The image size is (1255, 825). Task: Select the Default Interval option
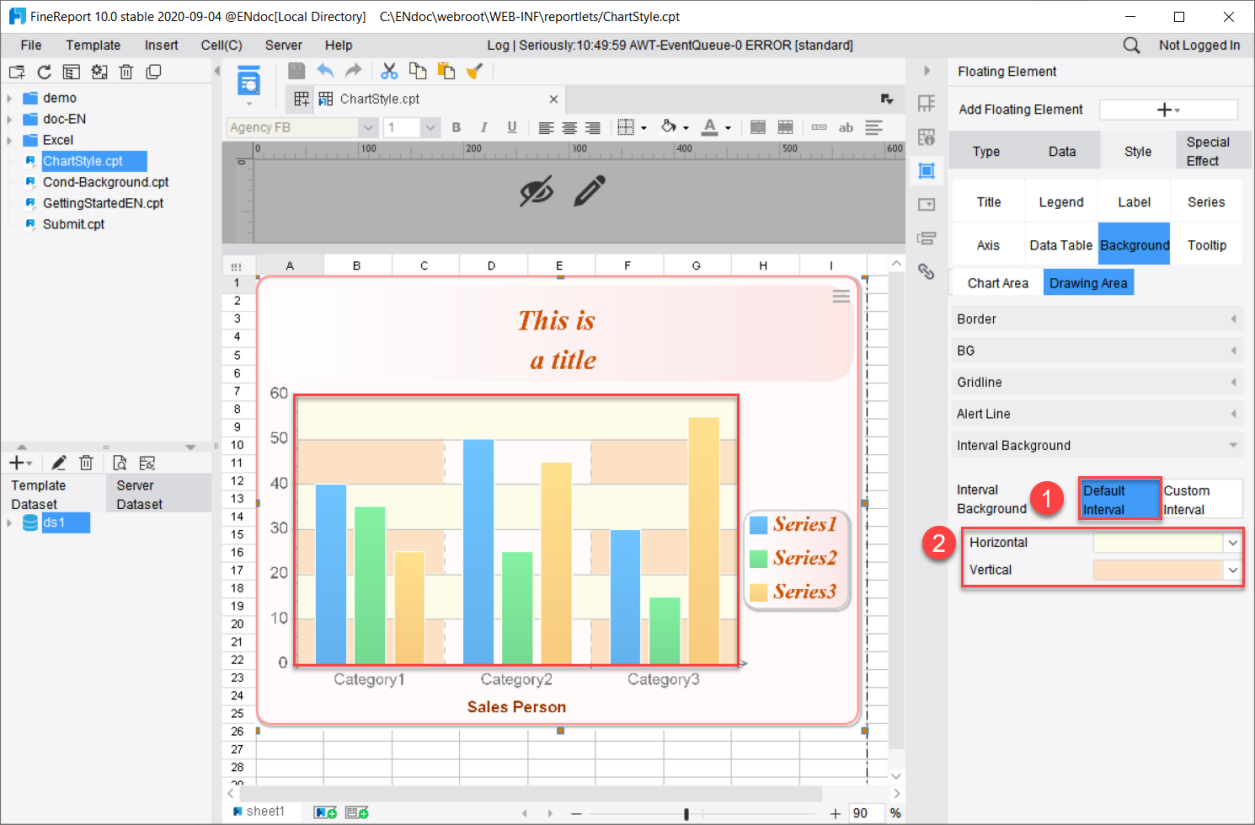(x=1119, y=498)
